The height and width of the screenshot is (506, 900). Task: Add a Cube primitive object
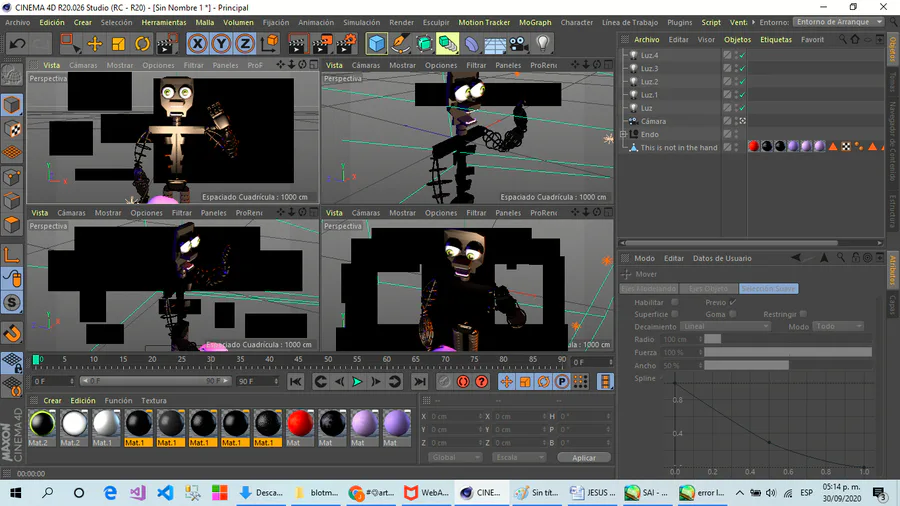coord(376,43)
